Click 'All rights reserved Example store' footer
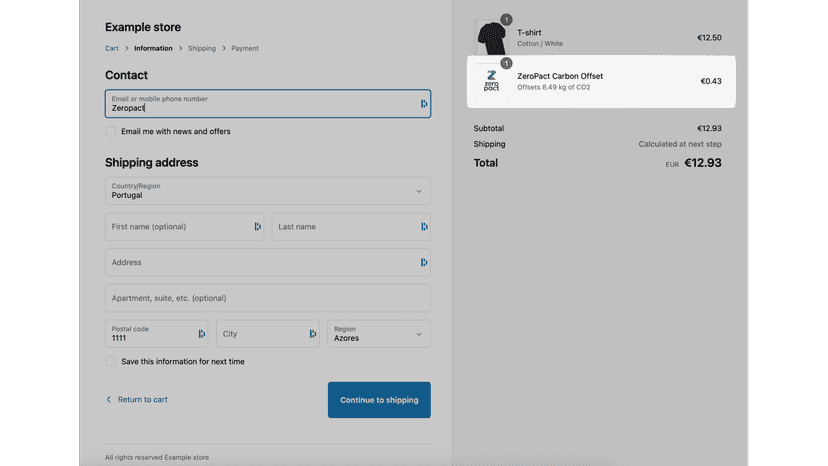 157,458
